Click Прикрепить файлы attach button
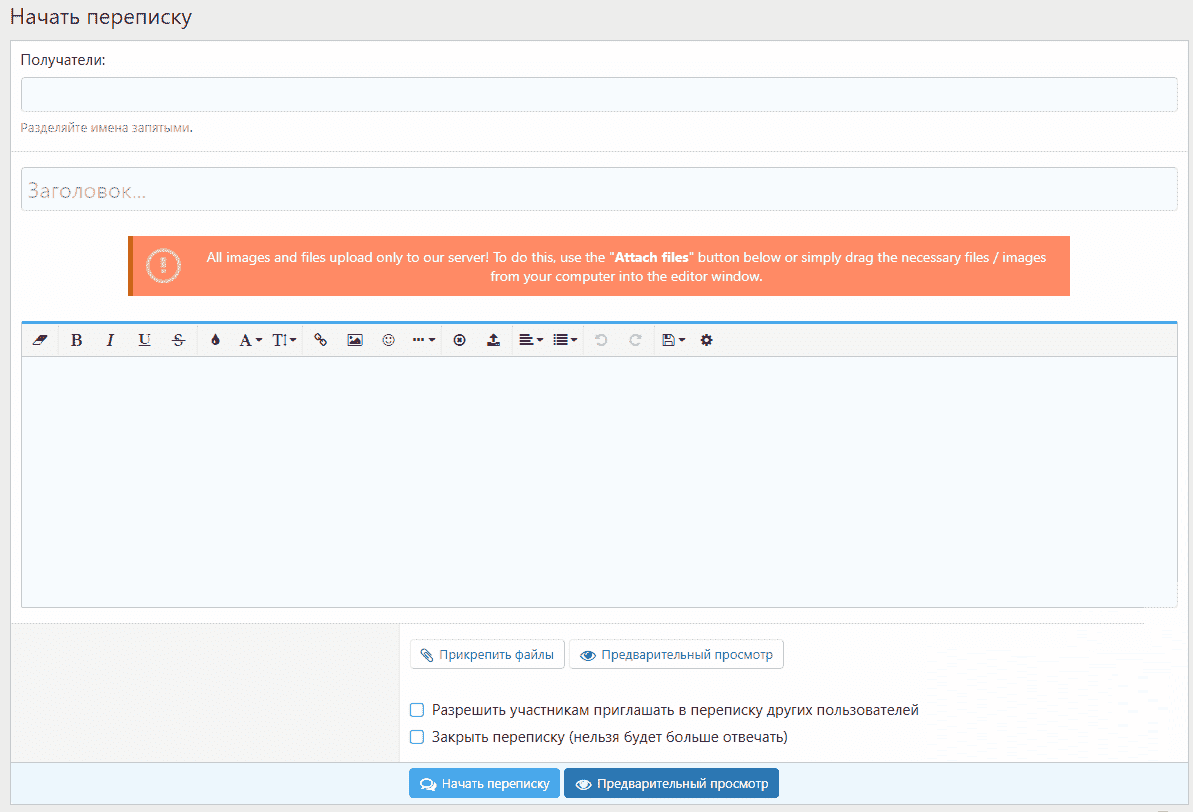Image resolution: width=1193 pixels, height=812 pixels. tap(487, 655)
